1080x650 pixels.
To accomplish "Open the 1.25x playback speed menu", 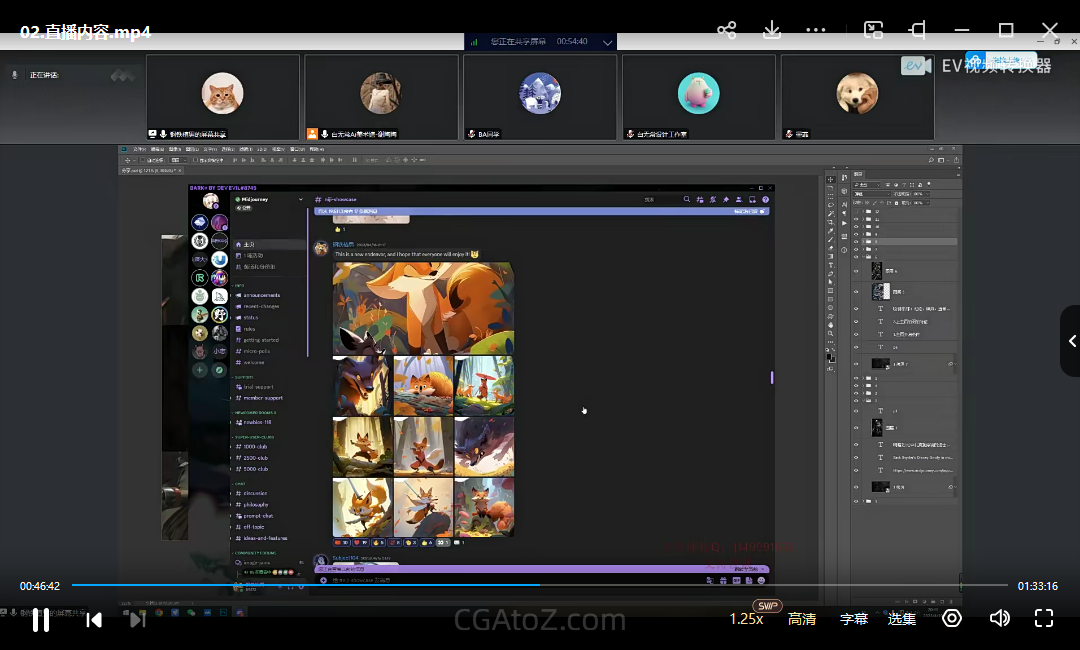I will point(746,619).
